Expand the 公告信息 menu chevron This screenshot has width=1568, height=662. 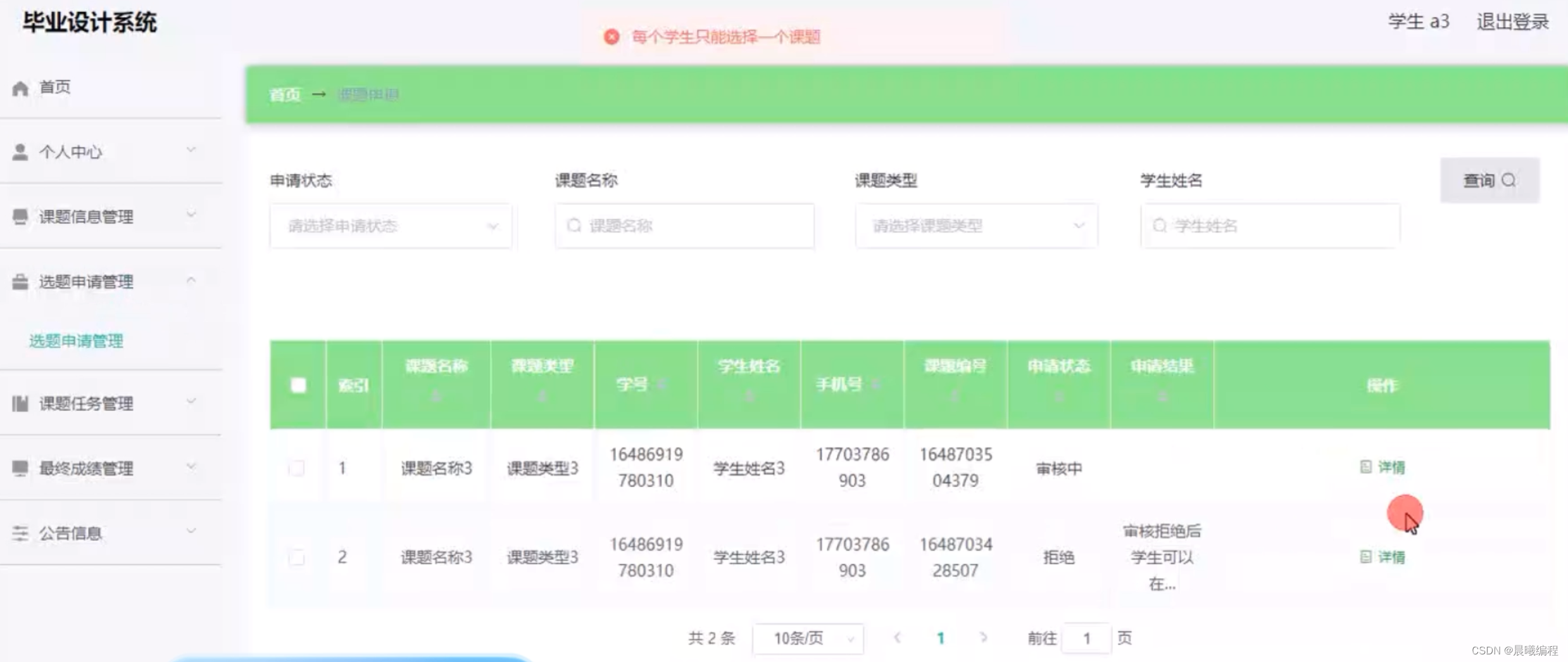[x=191, y=531]
